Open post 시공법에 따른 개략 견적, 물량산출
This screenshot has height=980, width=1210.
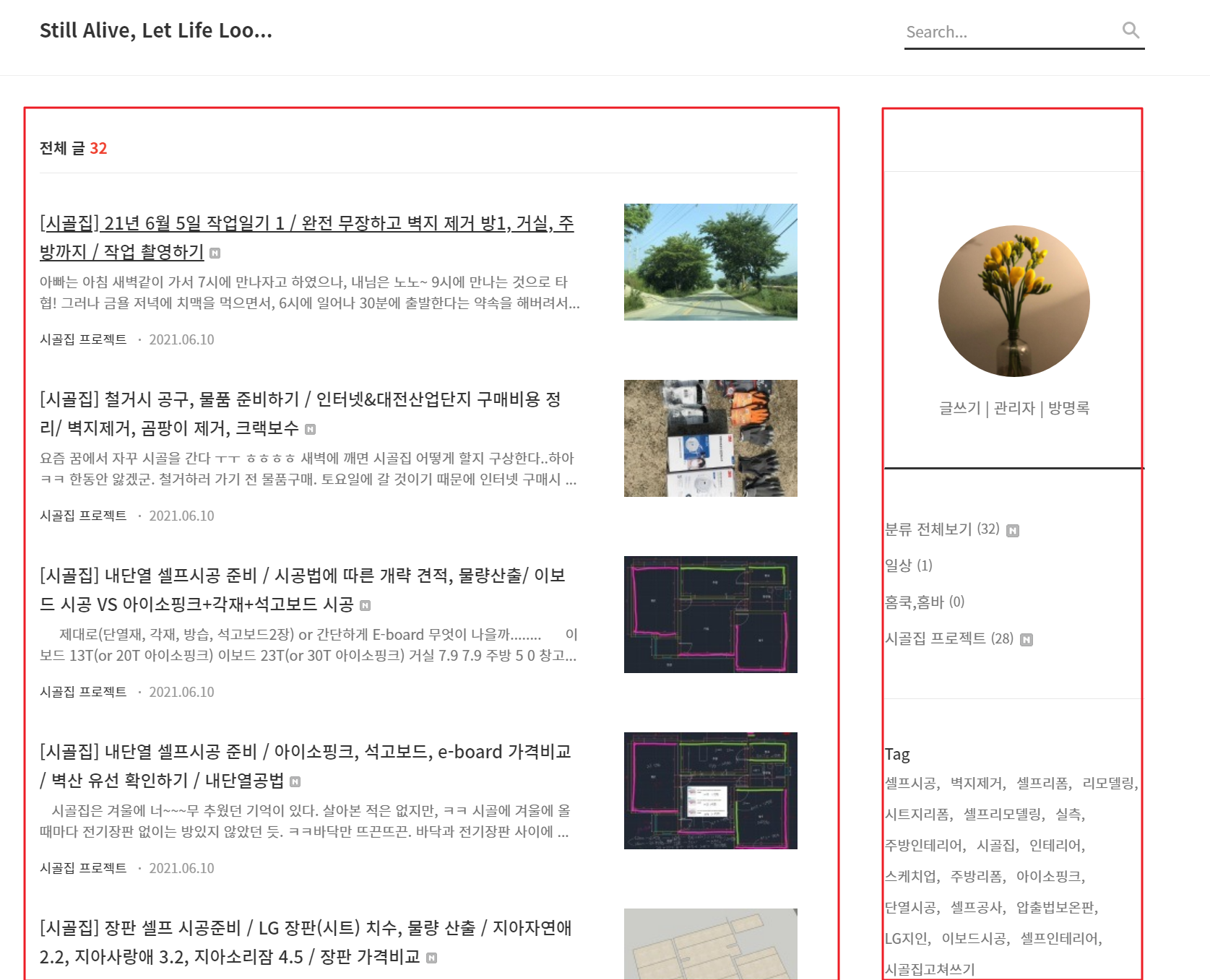pos(303,589)
